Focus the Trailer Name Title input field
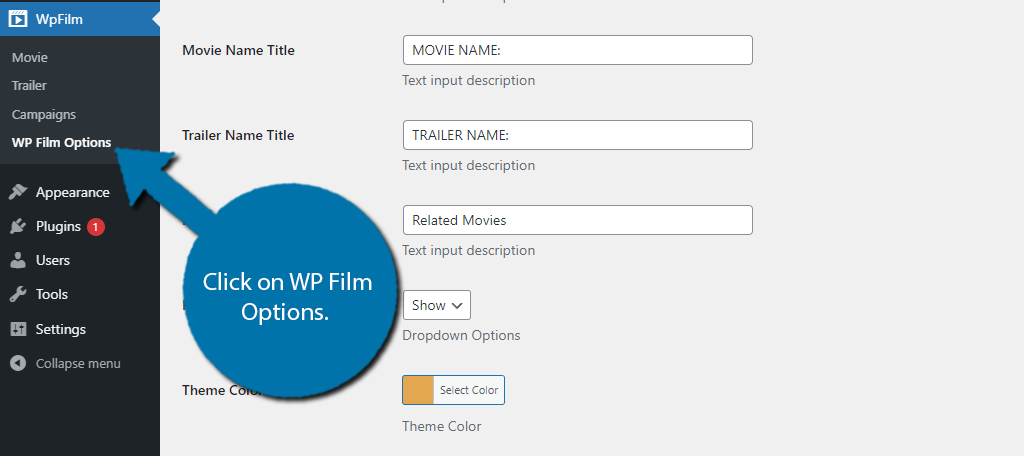 pos(577,135)
